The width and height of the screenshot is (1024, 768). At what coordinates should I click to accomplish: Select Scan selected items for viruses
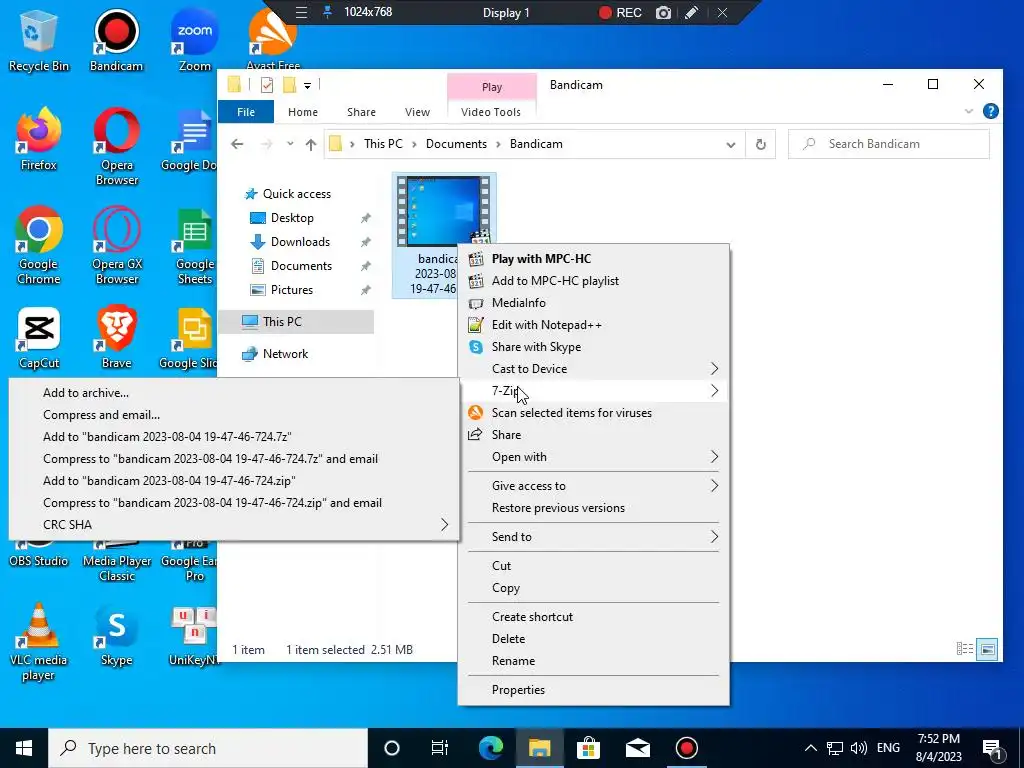[594, 413]
